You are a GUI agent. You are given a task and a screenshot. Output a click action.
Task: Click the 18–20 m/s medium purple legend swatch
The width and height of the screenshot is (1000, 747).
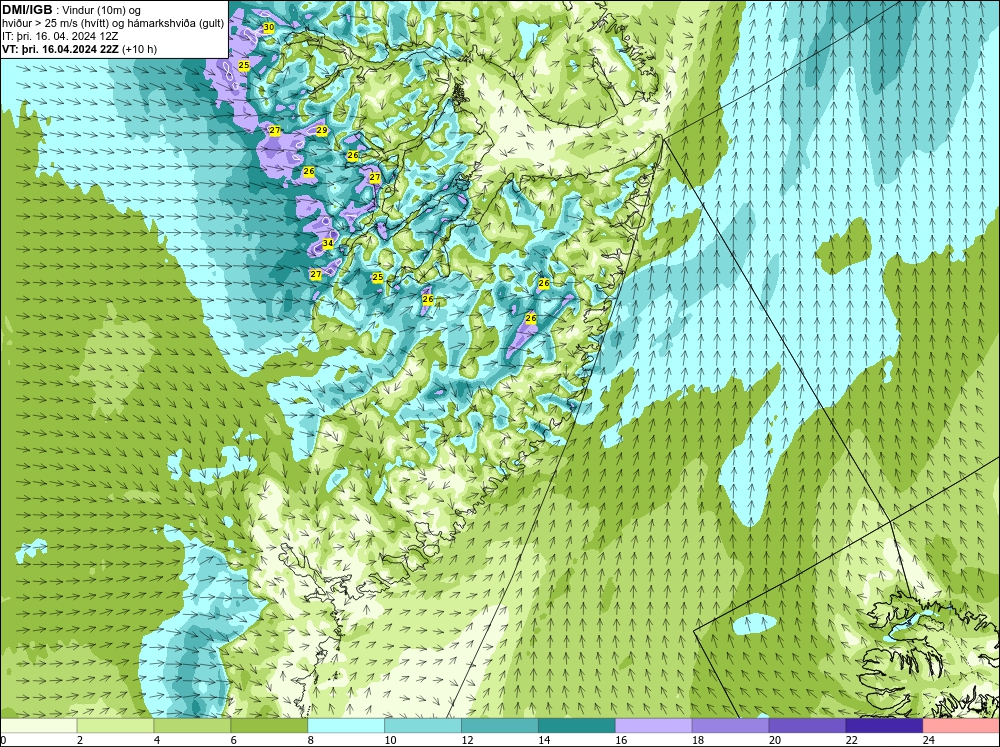click(x=730, y=725)
